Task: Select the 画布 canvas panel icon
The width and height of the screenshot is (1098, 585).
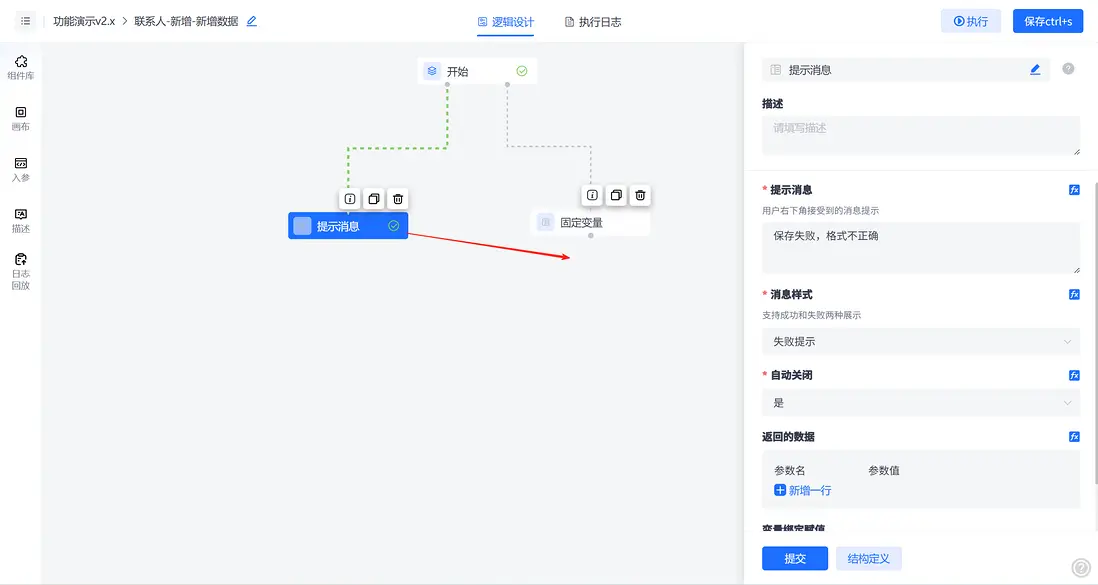Action: pos(20,119)
